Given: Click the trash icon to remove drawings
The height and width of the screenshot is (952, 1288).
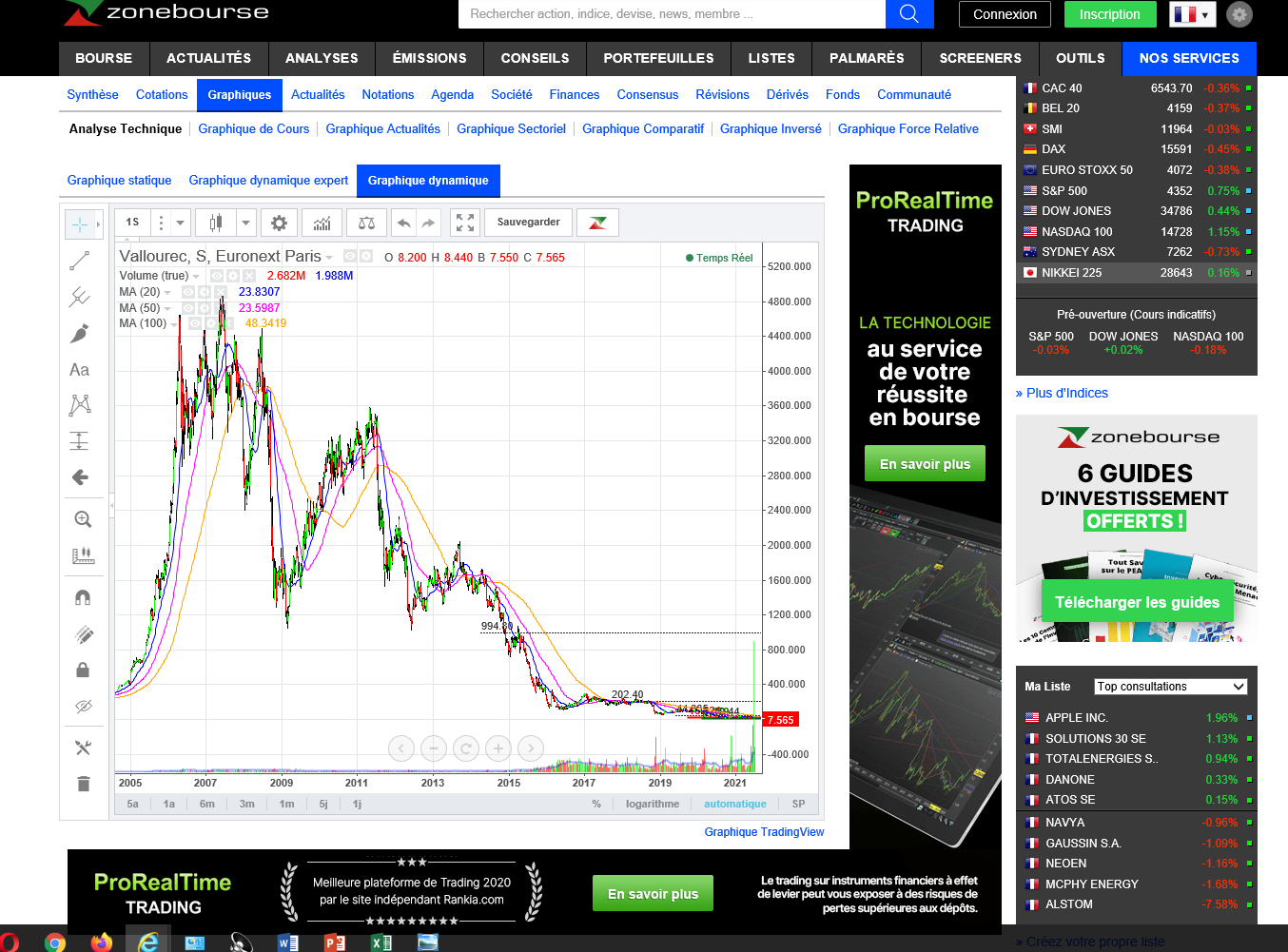Looking at the screenshot, I should [83, 784].
